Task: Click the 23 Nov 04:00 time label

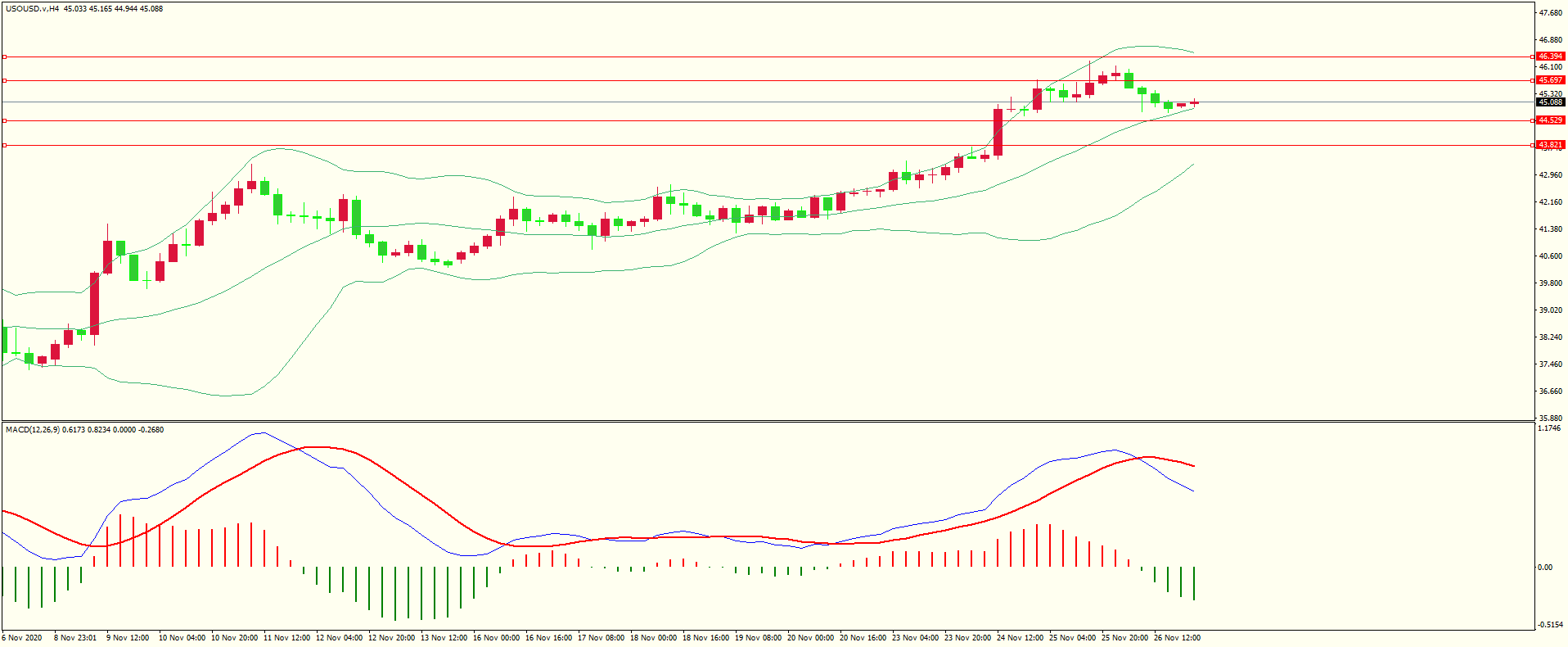Action: click(x=915, y=638)
